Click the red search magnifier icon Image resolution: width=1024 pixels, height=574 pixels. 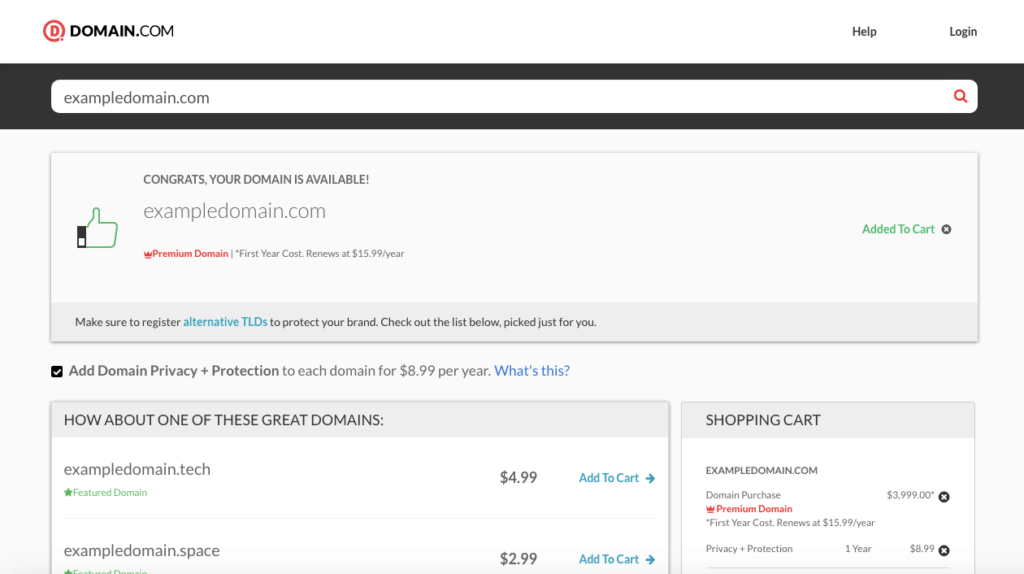coord(960,97)
